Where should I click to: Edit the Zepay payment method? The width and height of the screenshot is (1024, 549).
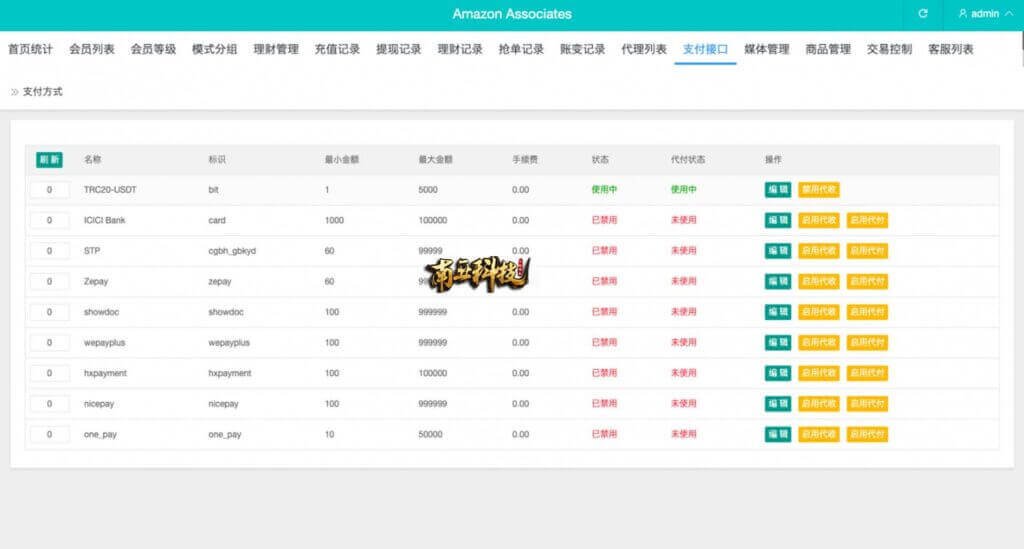coord(777,282)
